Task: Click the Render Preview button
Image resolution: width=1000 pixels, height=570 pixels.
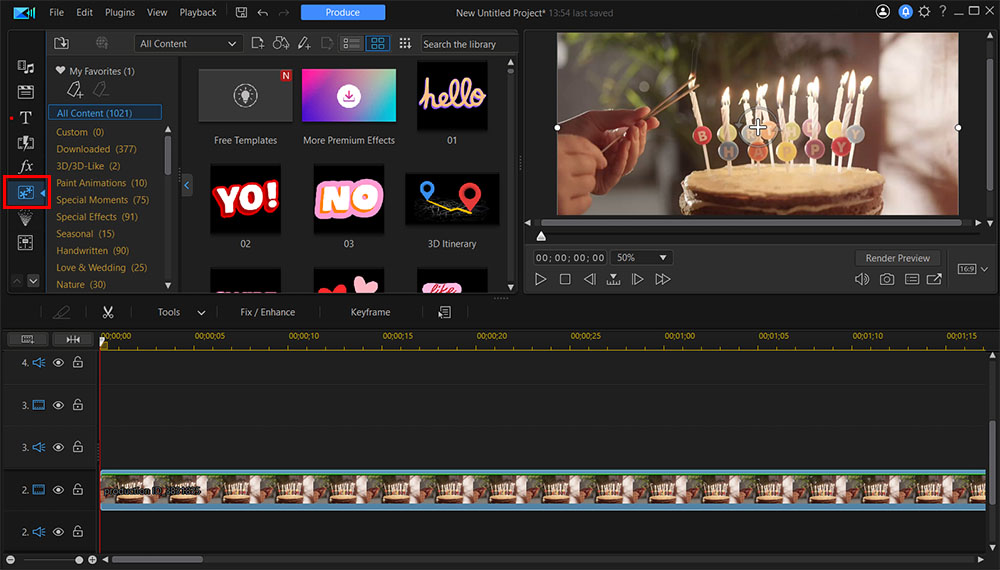Action: click(x=897, y=258)
